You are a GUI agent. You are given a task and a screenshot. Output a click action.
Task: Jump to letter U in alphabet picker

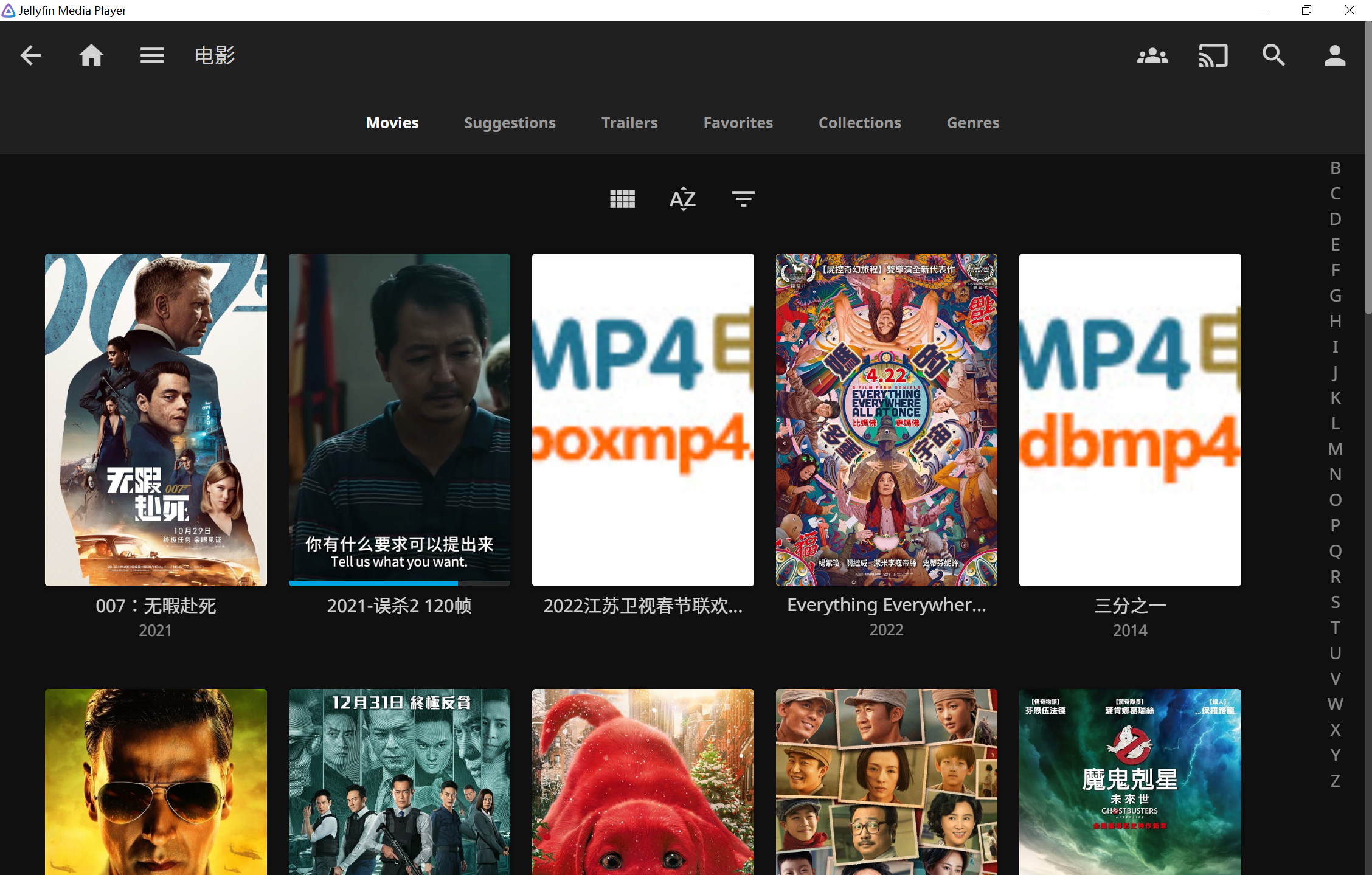point(1335,653)
